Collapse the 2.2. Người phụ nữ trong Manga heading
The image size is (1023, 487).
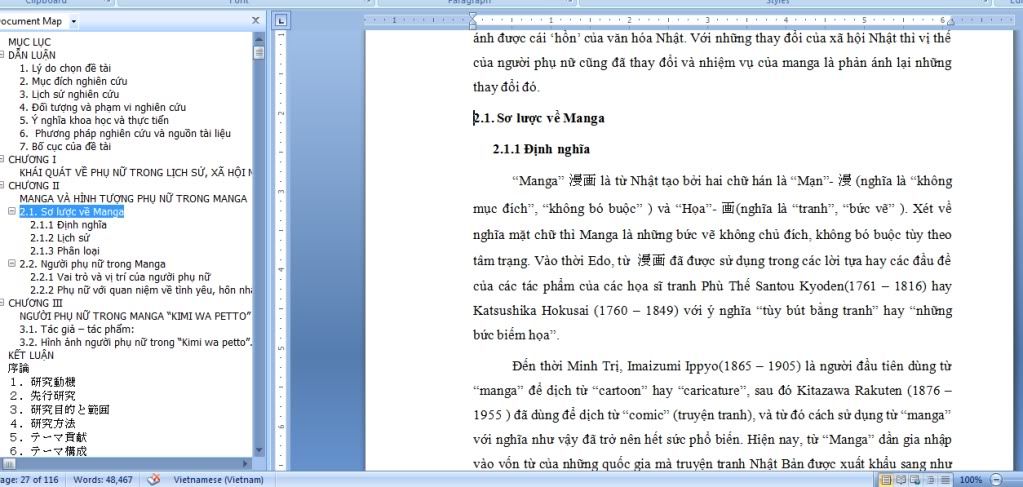pyautogui.click(x=11, y=264)
